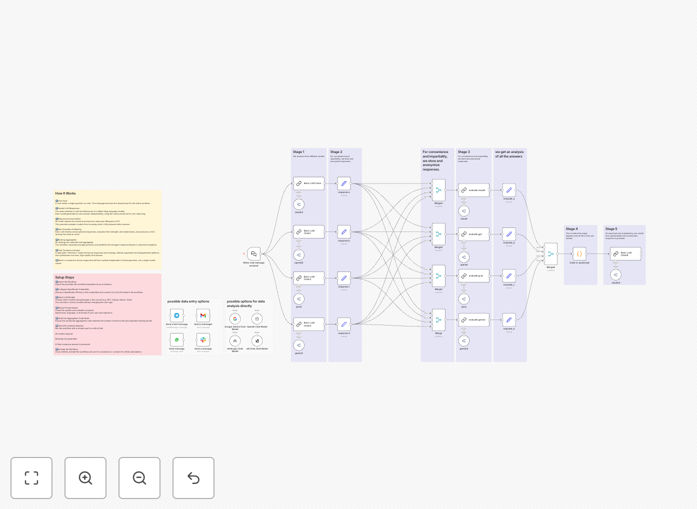Viewport: 697px width, 509px height.
Task: Click the Stage 1 sticky note heading
Action: click(299, 152)
